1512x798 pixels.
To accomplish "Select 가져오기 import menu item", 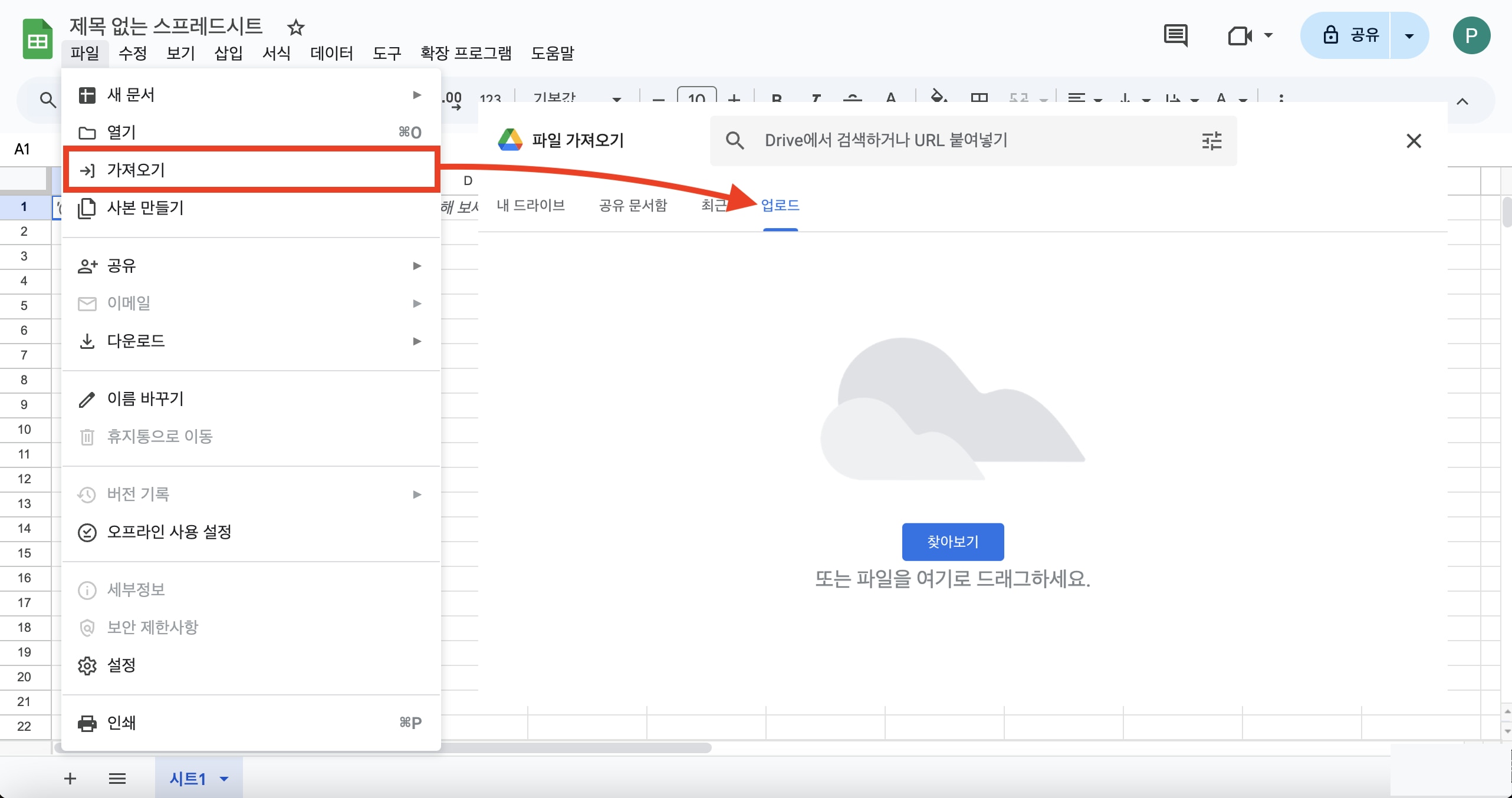I will click(x=251, y=170).
